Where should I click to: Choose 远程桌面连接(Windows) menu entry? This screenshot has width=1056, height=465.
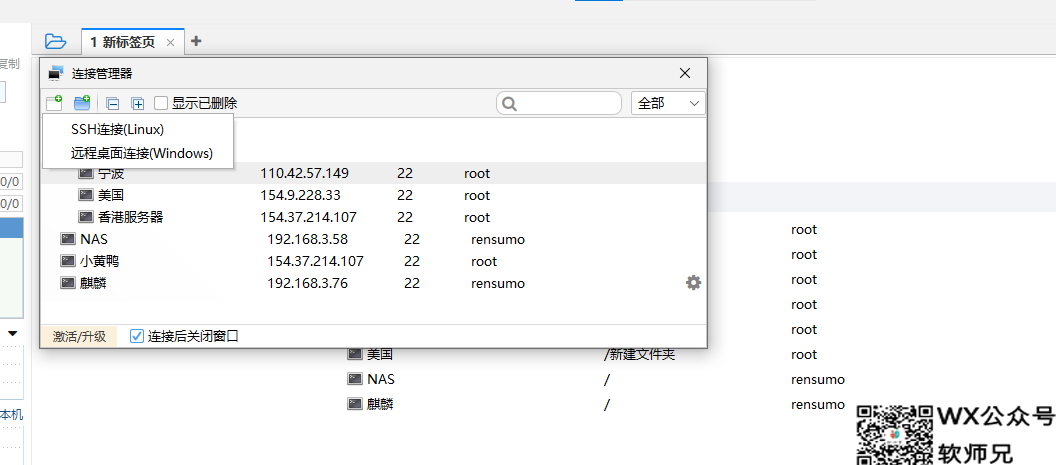click(141, 153)
